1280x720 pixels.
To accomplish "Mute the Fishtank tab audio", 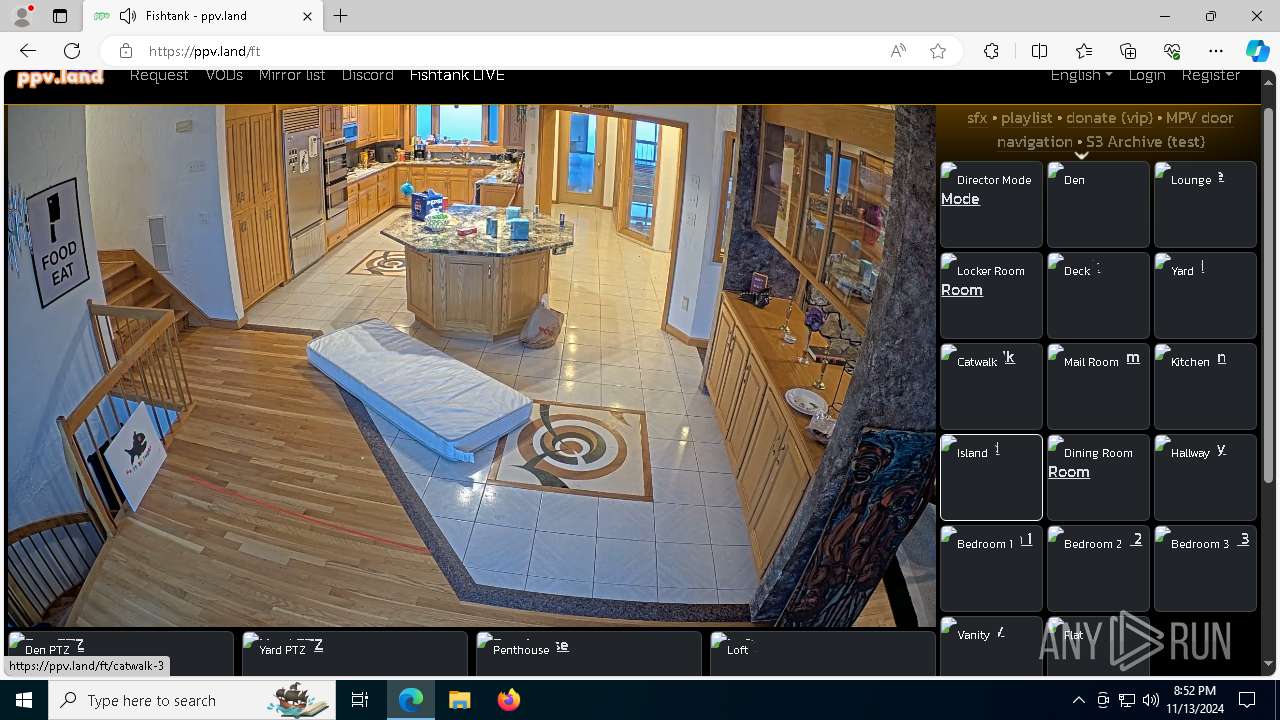I will (x=127, y=16).
